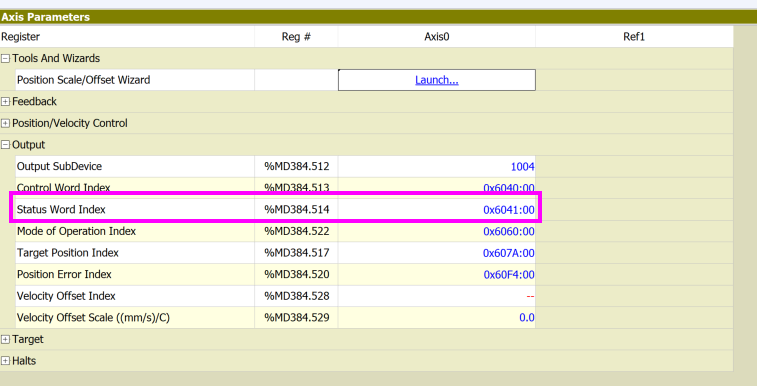Select the Register column header
757x386 pixels.
pos(127,37)
